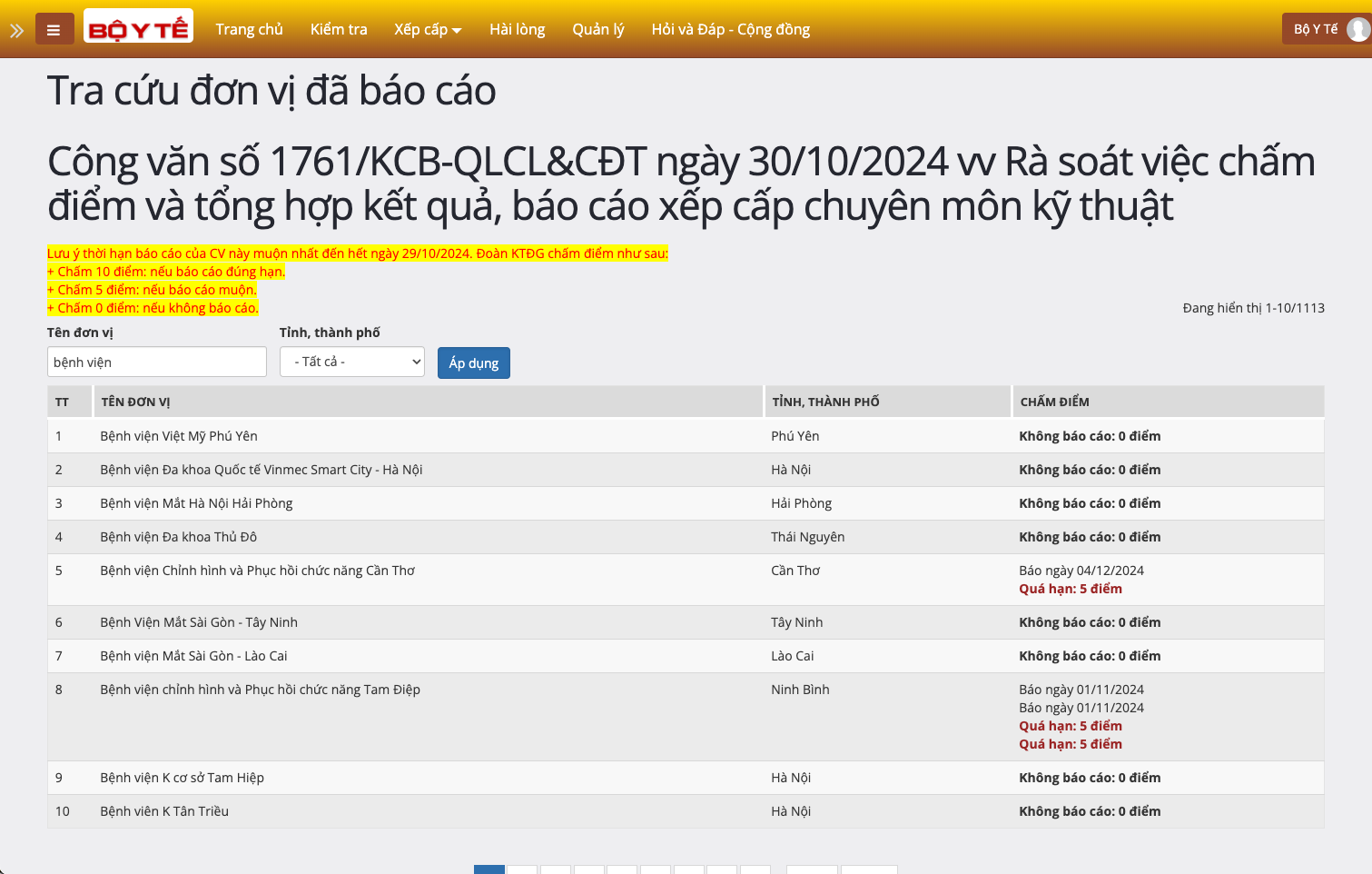Click the Tên đơn vị search field

click(x=157, y=362)
